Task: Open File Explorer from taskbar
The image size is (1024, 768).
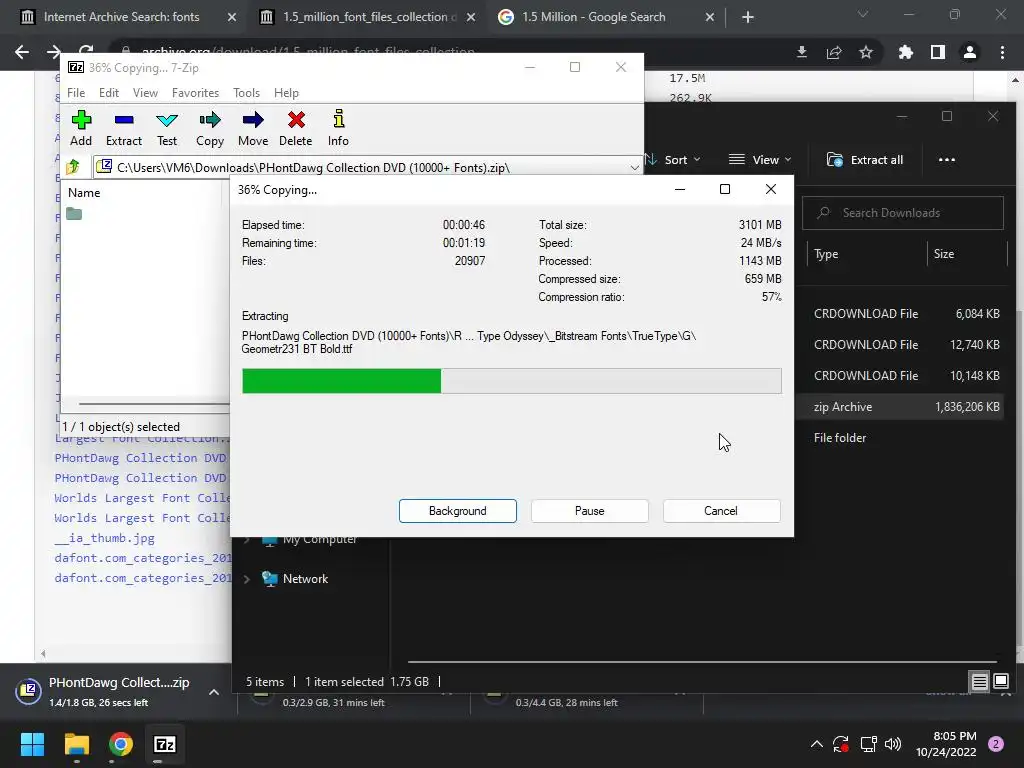Action: (x=76, y=744)
